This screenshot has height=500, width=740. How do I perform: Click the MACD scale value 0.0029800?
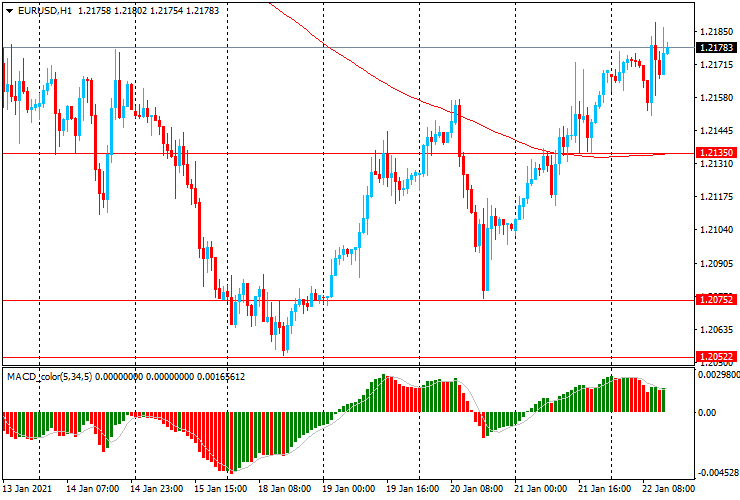(x=718, y=374)
